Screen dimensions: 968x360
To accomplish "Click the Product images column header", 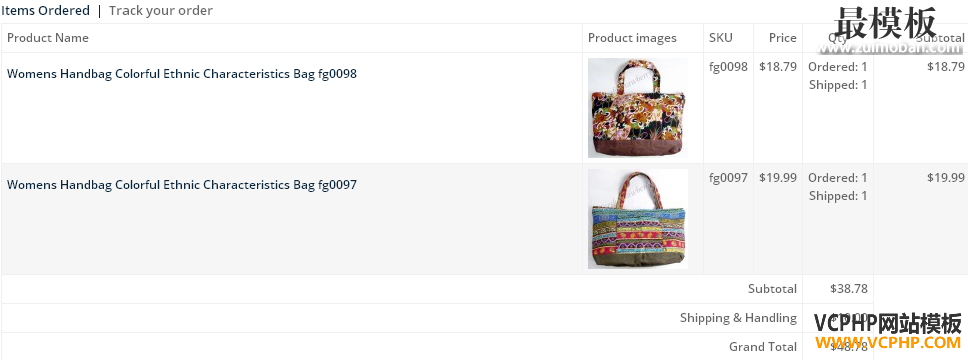I will (x=632, y=38).
